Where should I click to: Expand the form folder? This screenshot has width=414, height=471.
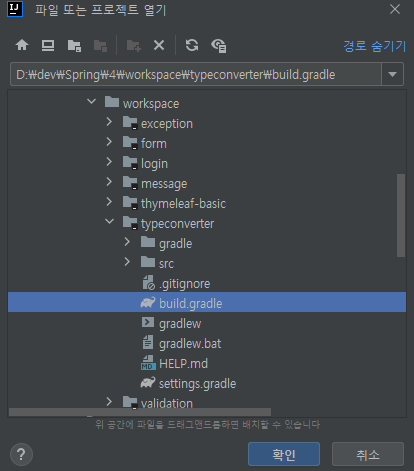tap(109, 142)
